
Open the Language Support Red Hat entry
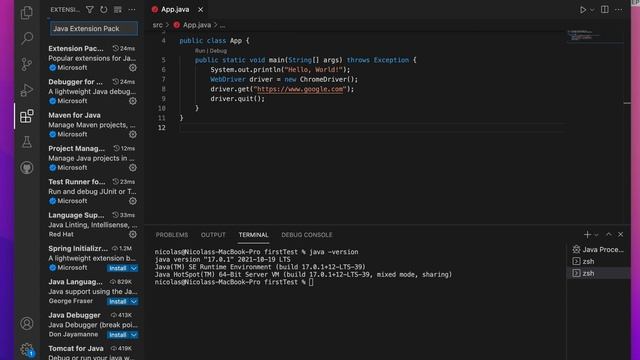tap(93, 225)
